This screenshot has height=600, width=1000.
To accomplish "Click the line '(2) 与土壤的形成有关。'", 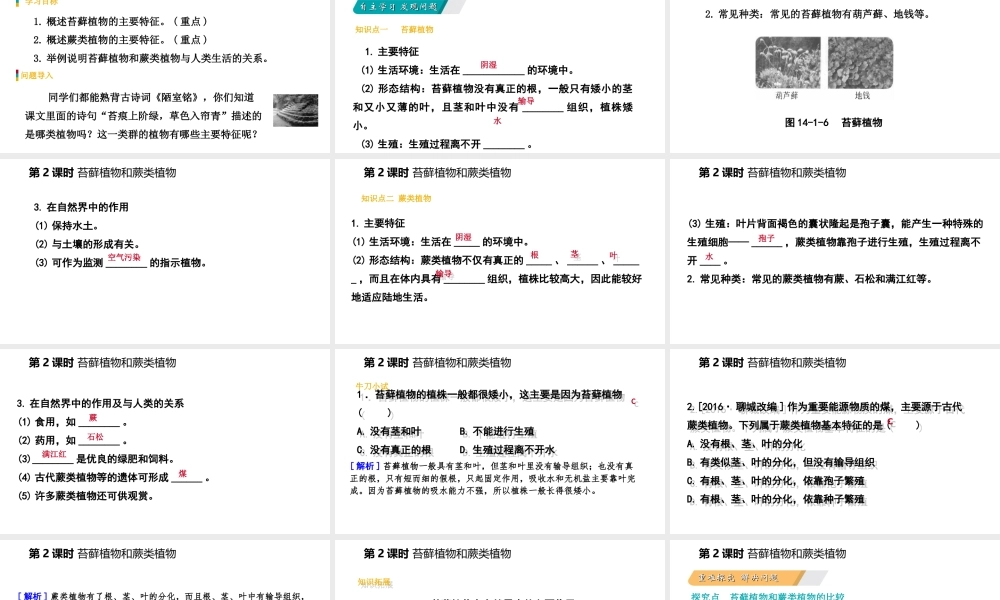I will tap(87, 244).
